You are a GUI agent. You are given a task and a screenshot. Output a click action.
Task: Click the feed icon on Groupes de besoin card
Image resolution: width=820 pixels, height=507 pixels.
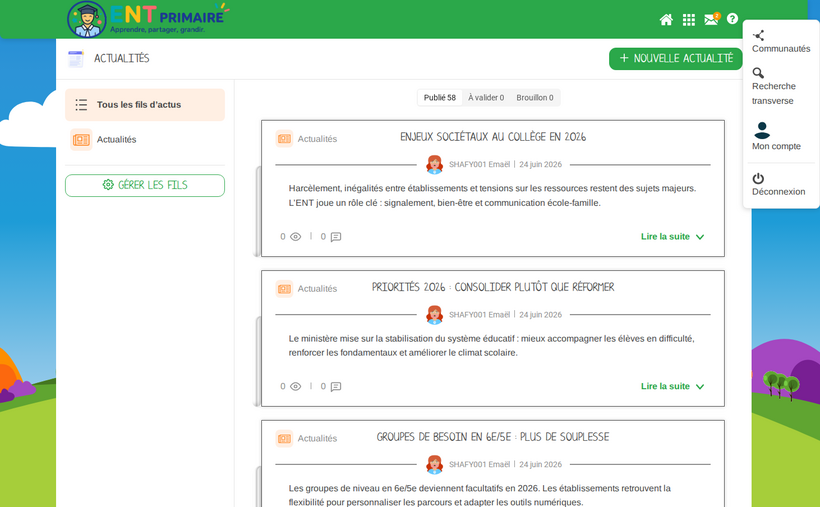[284, 438]
